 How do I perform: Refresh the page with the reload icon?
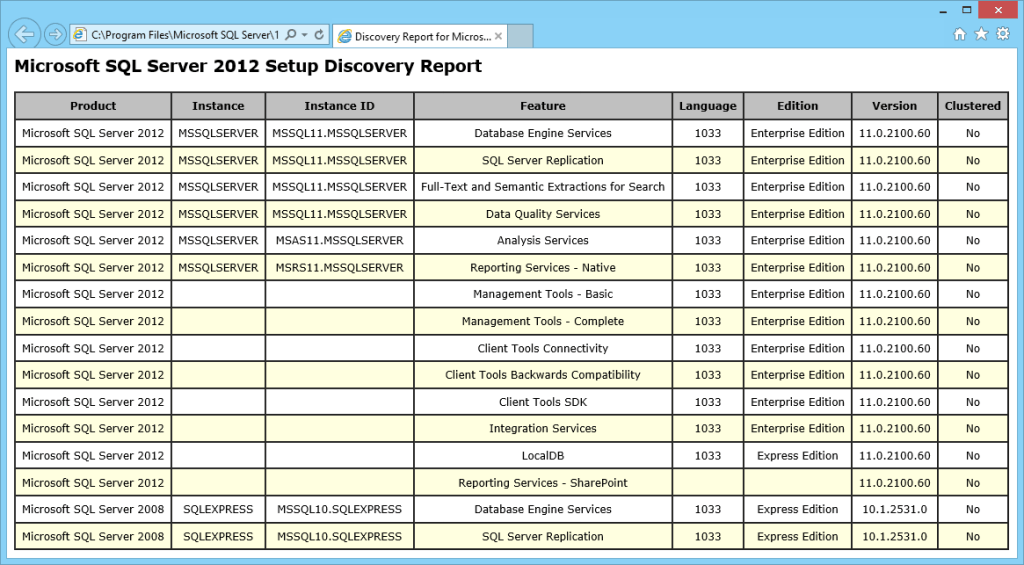click(319, 35)
